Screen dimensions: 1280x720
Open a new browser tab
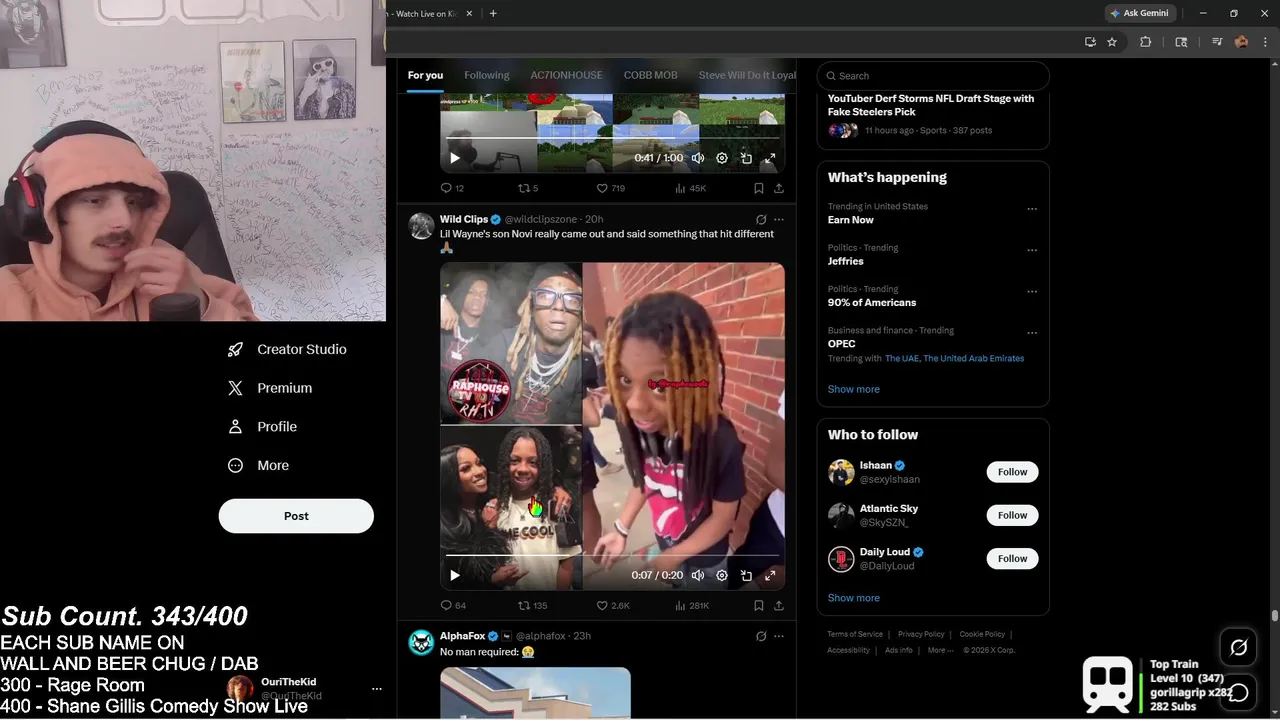pyautogui.click(x=493, y=13)
